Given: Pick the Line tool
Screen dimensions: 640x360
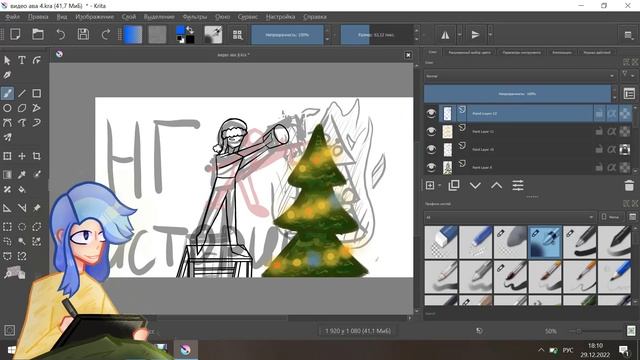Looking at the screenshot, I should [x=22, y=93].
